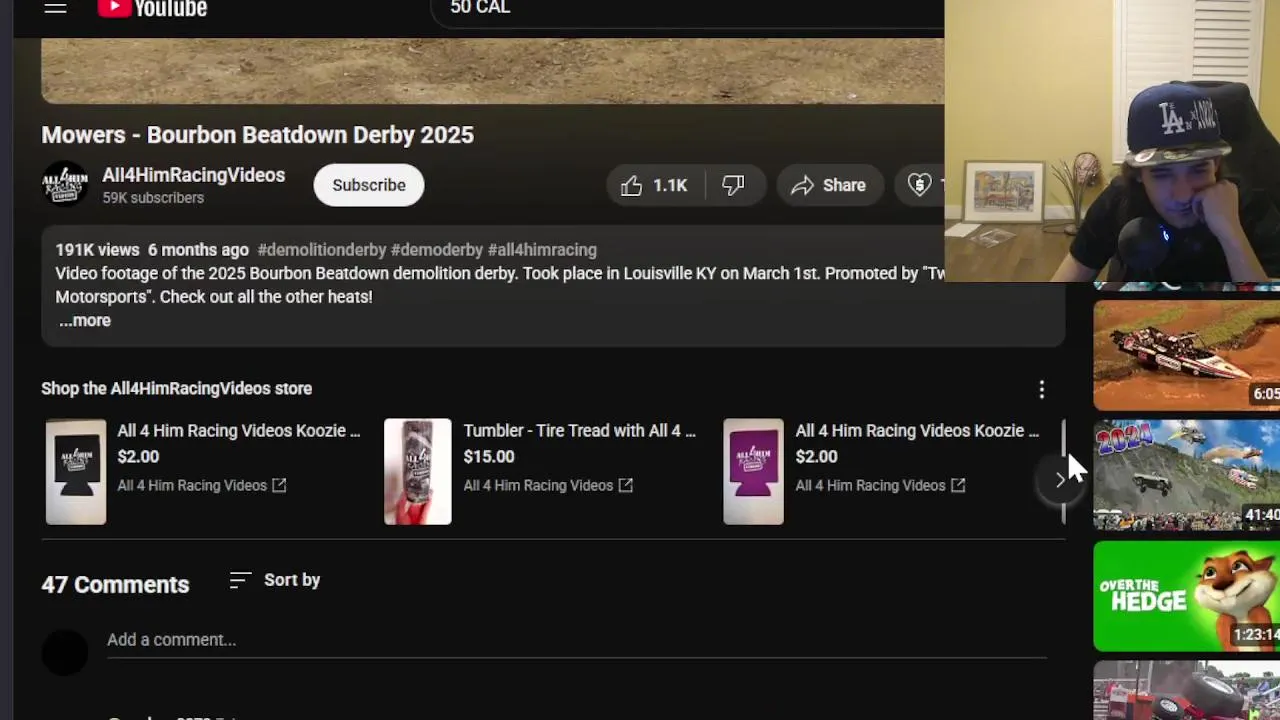
Task: Open All4HimRacingVideos channel name link
Action: pos(193,175)
